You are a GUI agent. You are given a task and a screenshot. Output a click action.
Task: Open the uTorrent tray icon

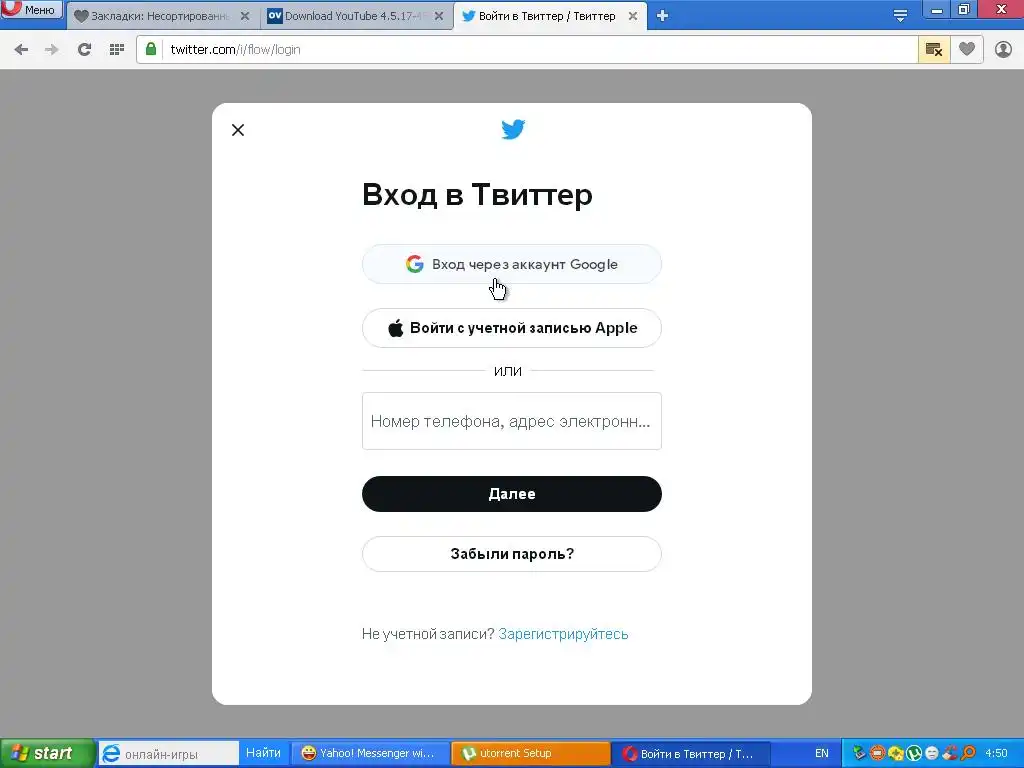tap(914, 754)
